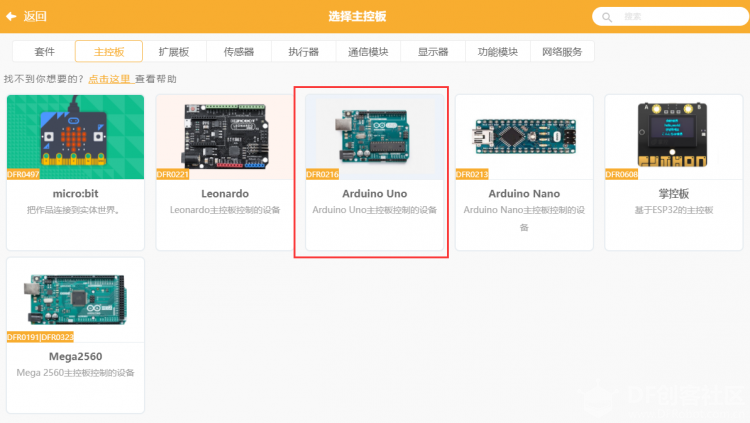Click the DFR0191|DFR0323 product code tag
The width and height of the screenshot is (750, 423).
[41, 337]
